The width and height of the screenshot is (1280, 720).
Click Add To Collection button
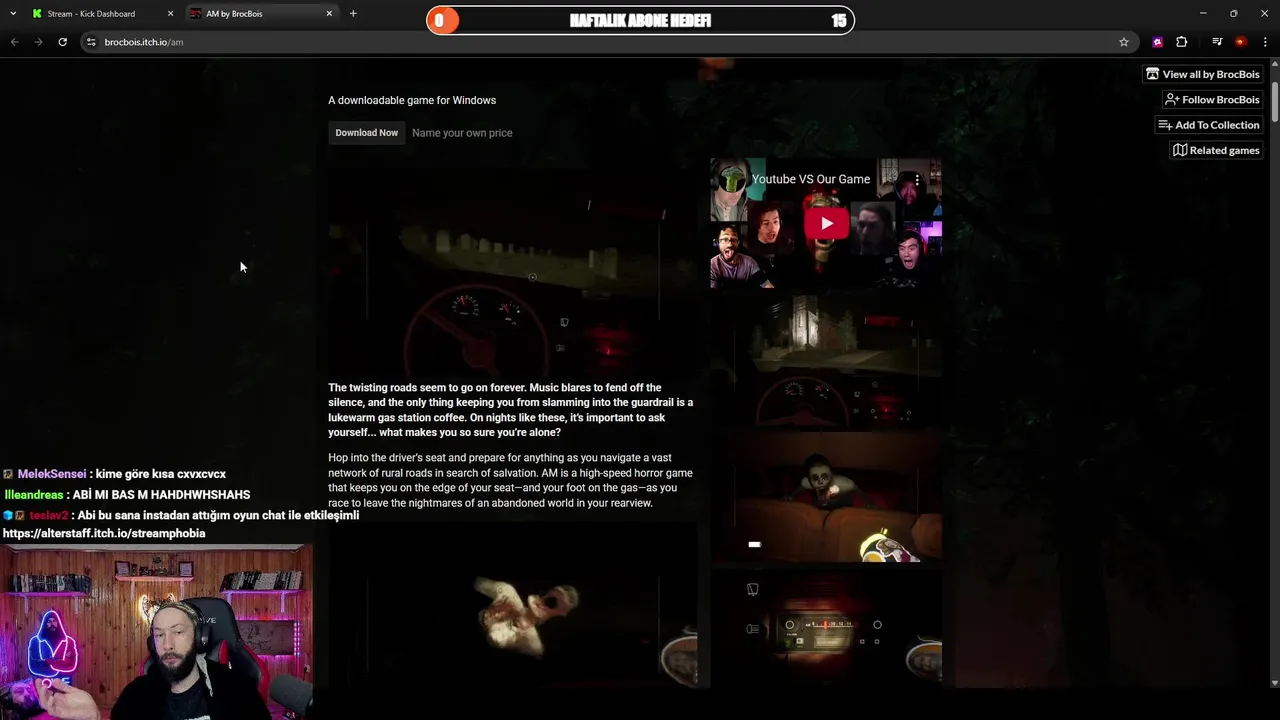[x=1208, y=125]
